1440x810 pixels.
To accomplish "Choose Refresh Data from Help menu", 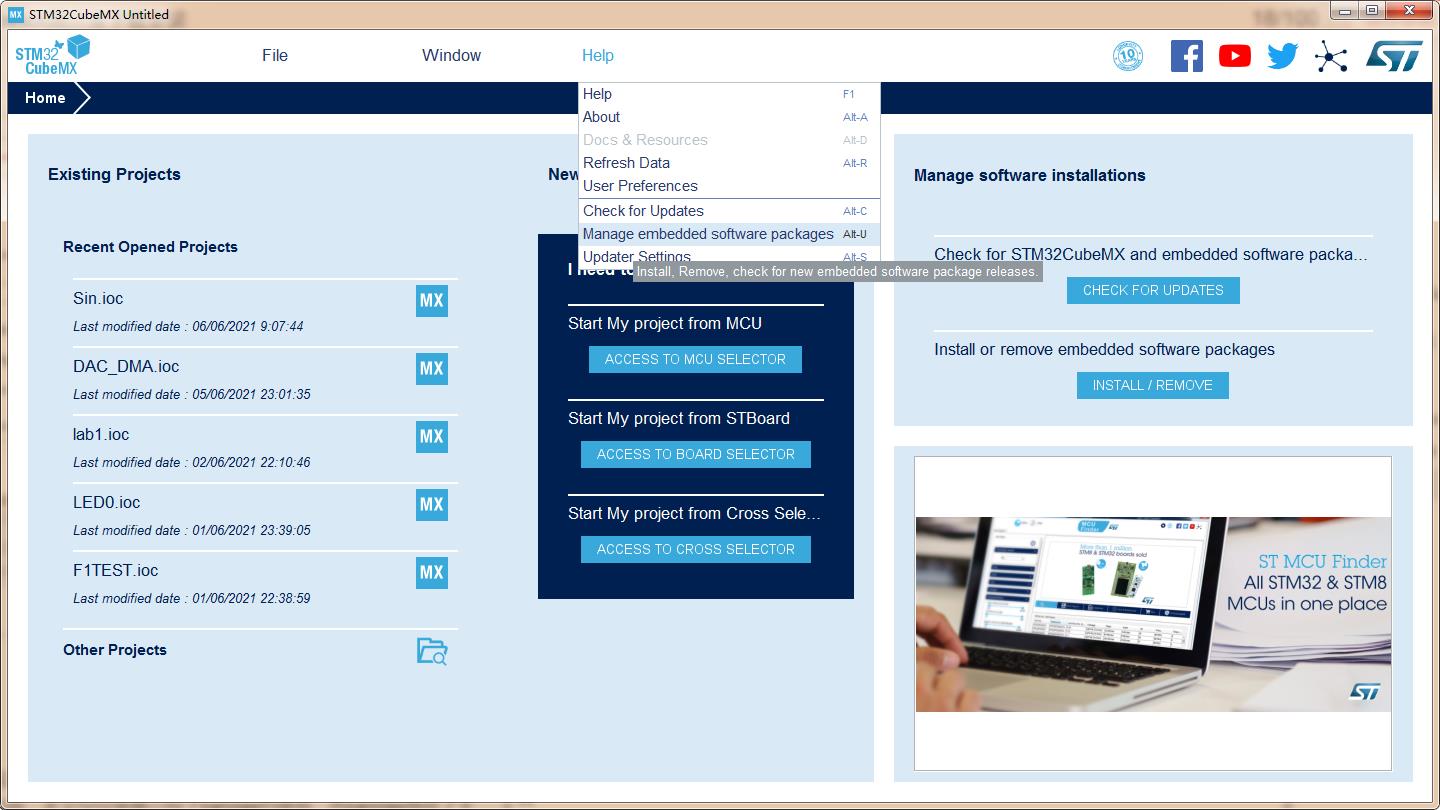I will (x=729, y=163).
